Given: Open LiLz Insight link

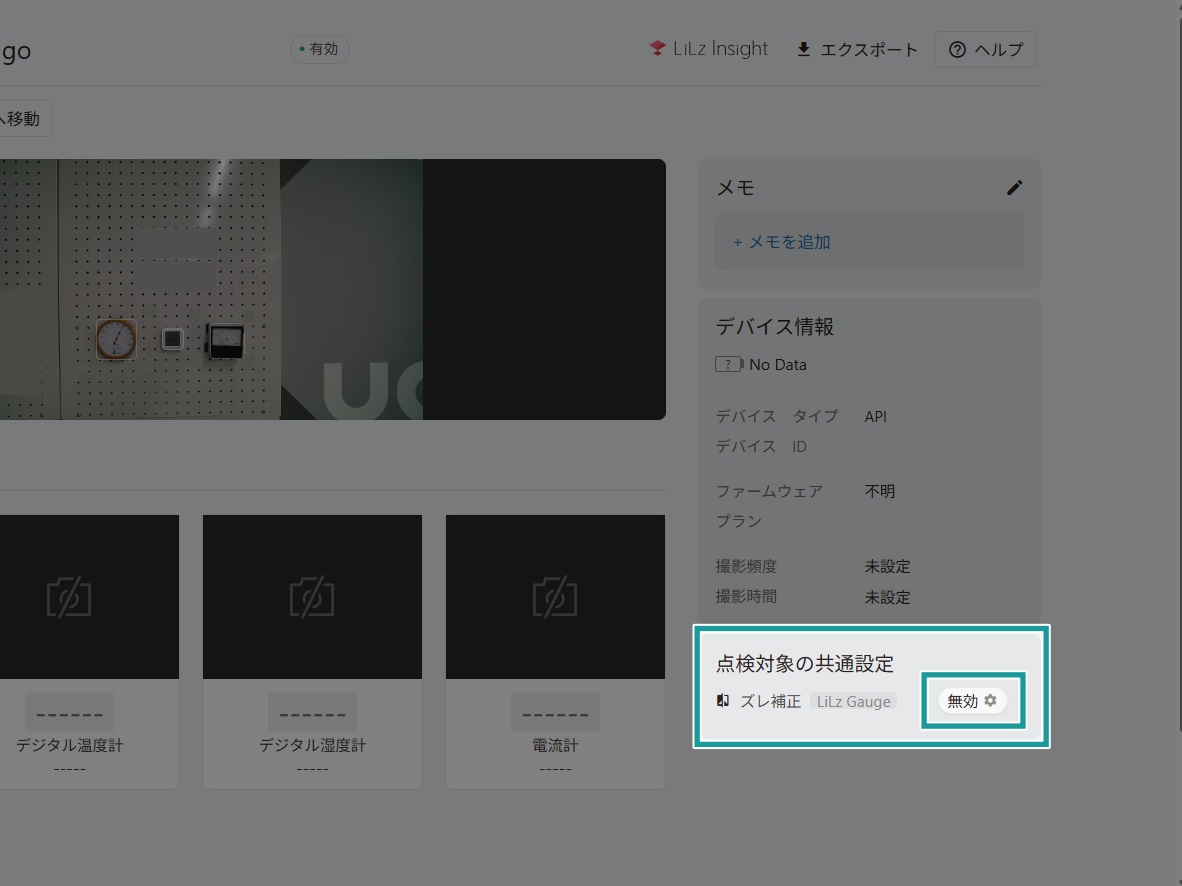Looking at the screenshot, I should tap(709, 49).
